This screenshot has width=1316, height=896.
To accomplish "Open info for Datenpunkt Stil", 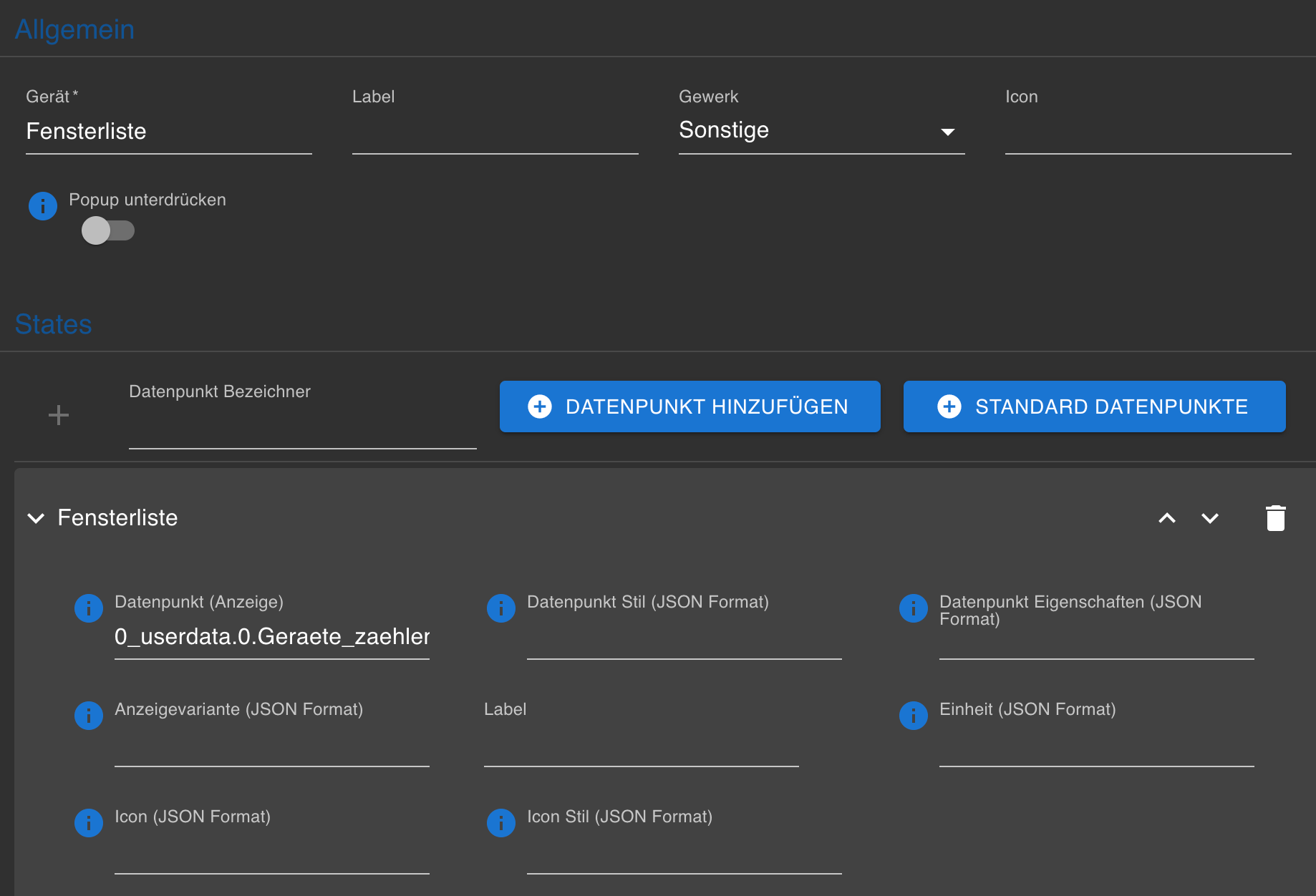I will 501,608.
